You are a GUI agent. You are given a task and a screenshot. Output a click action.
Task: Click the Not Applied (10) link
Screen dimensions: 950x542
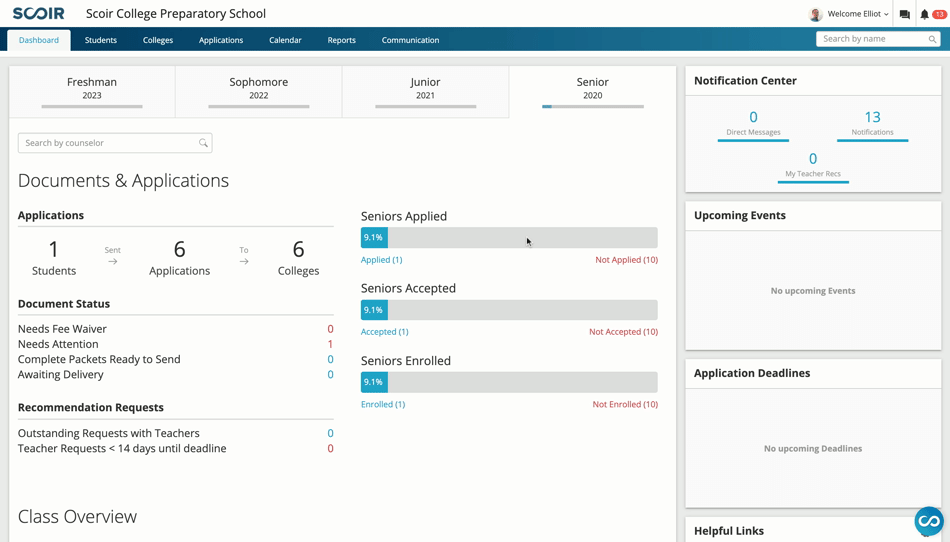(x=626, y=260)
